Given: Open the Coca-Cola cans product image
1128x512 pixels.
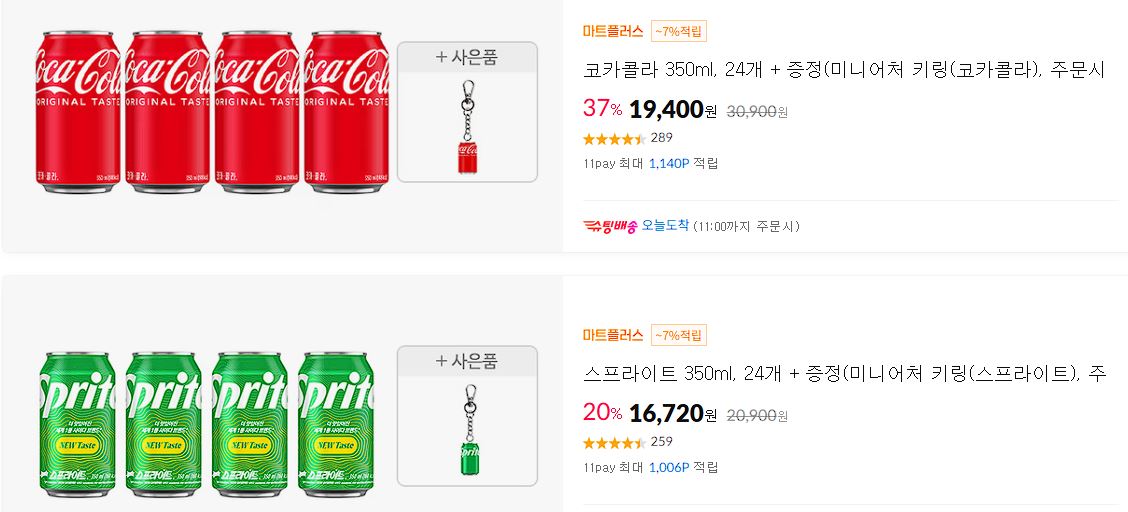Looking at the screenshot, I should point(212,112).
